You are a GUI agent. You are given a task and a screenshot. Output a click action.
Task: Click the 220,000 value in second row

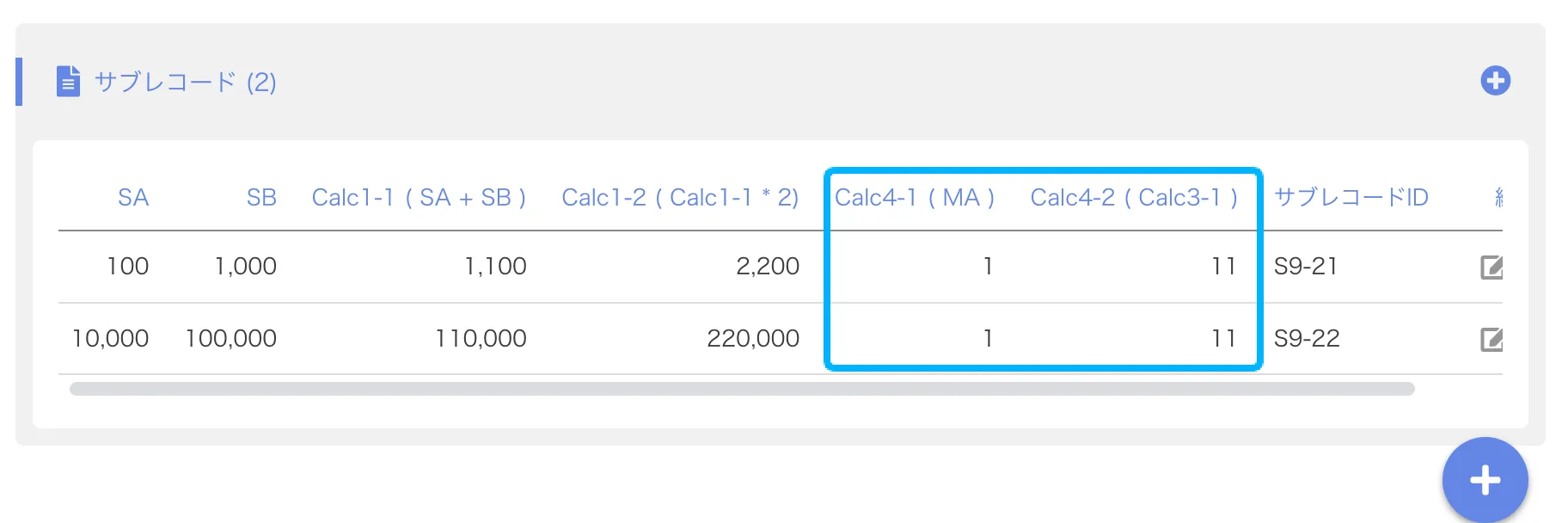(x=753, y=339)
